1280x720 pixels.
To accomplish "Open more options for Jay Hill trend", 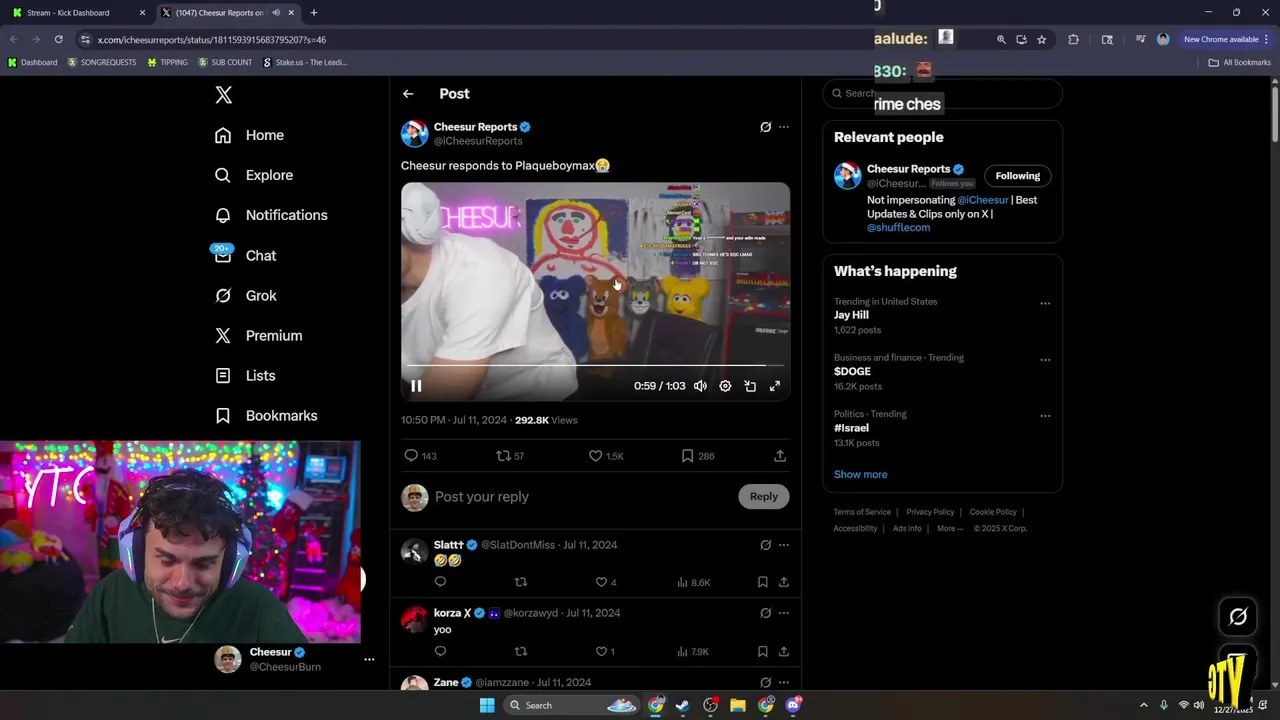I will pyautogui.click(x=1045, y=303).
